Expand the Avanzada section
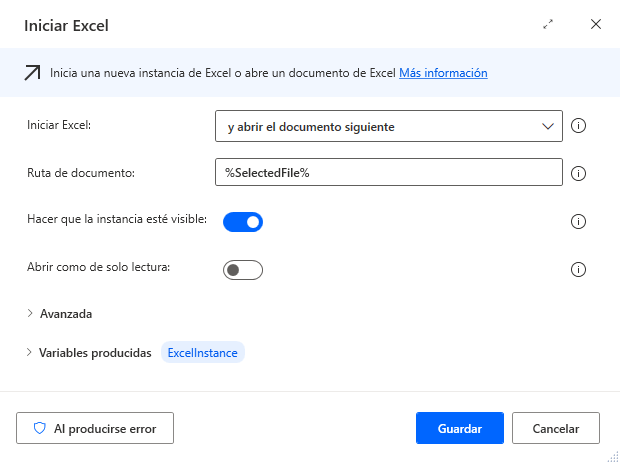 coord(60,314)
